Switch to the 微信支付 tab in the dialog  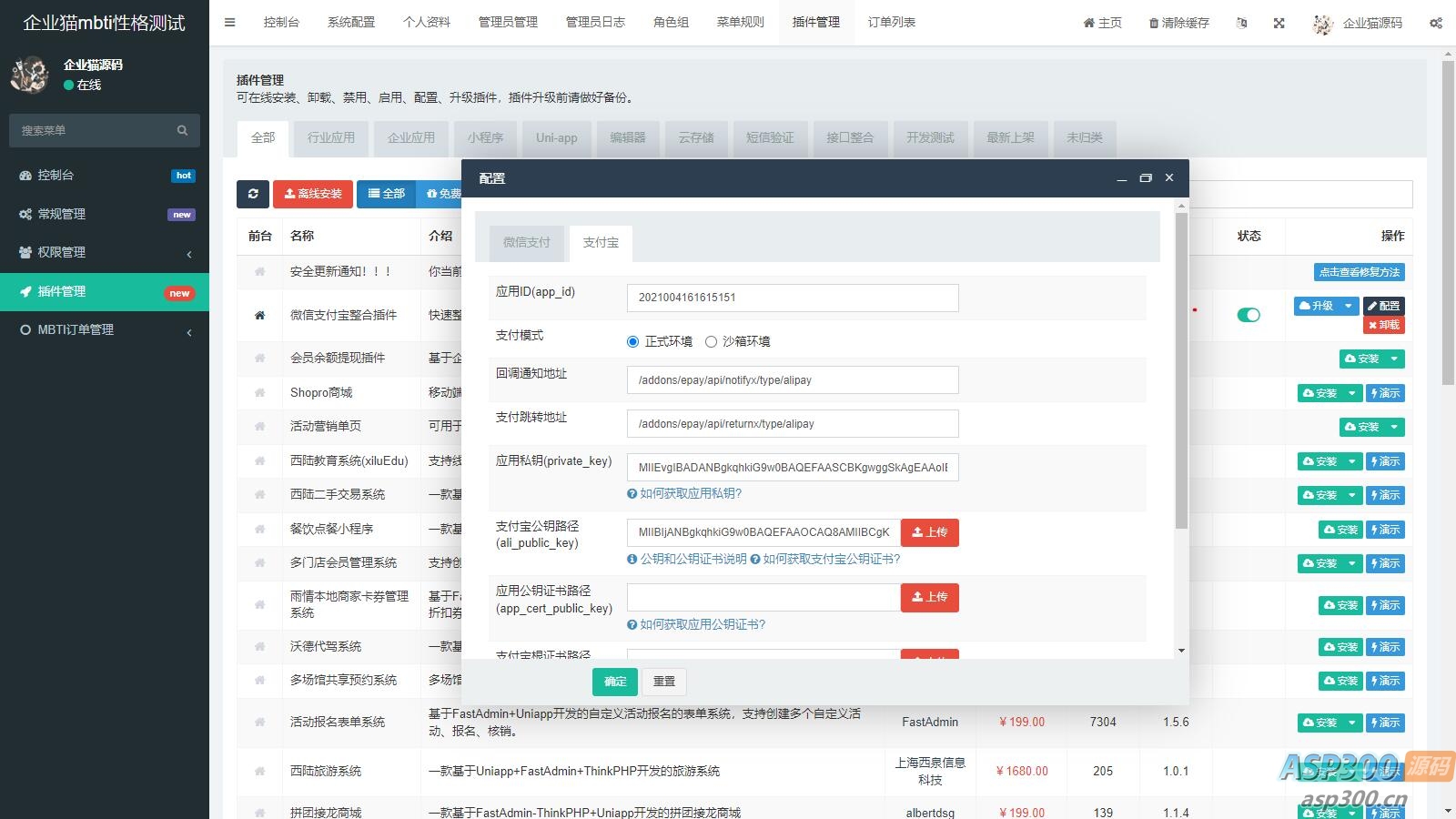[x=524, y=242]
